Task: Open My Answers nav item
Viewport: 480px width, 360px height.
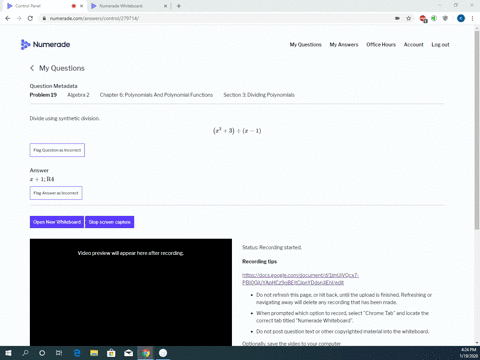Action: click(344, 44)
